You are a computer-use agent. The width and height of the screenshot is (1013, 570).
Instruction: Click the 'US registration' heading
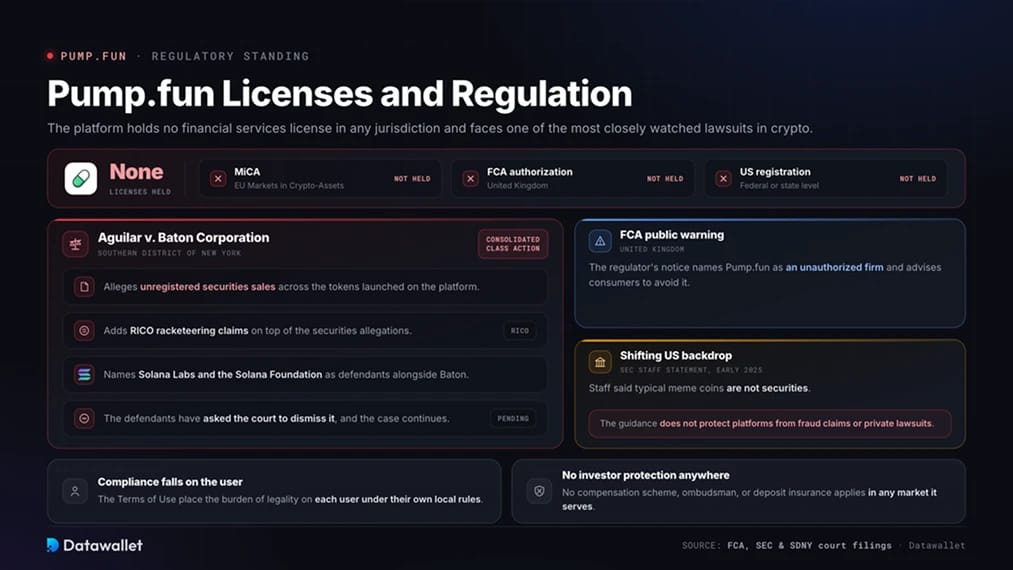(x=775, y=172)
